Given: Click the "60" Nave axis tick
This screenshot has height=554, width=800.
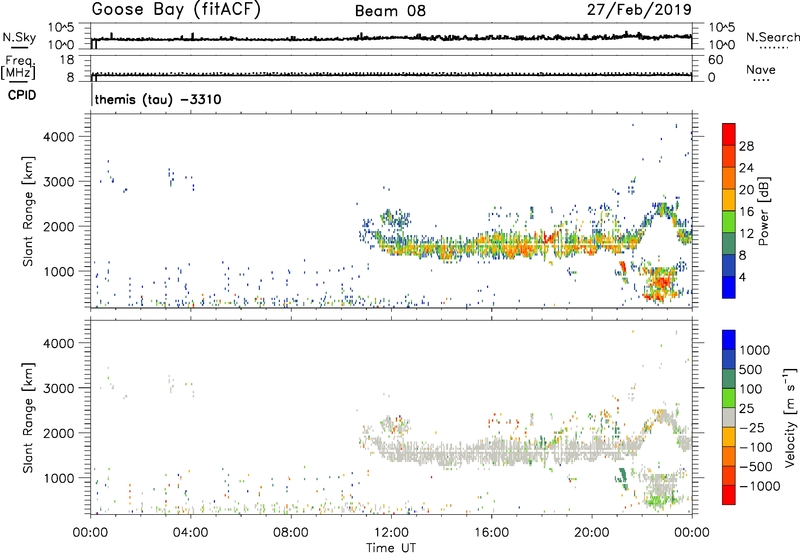Looking at the screenshot, I should click(x=715, y=60).
